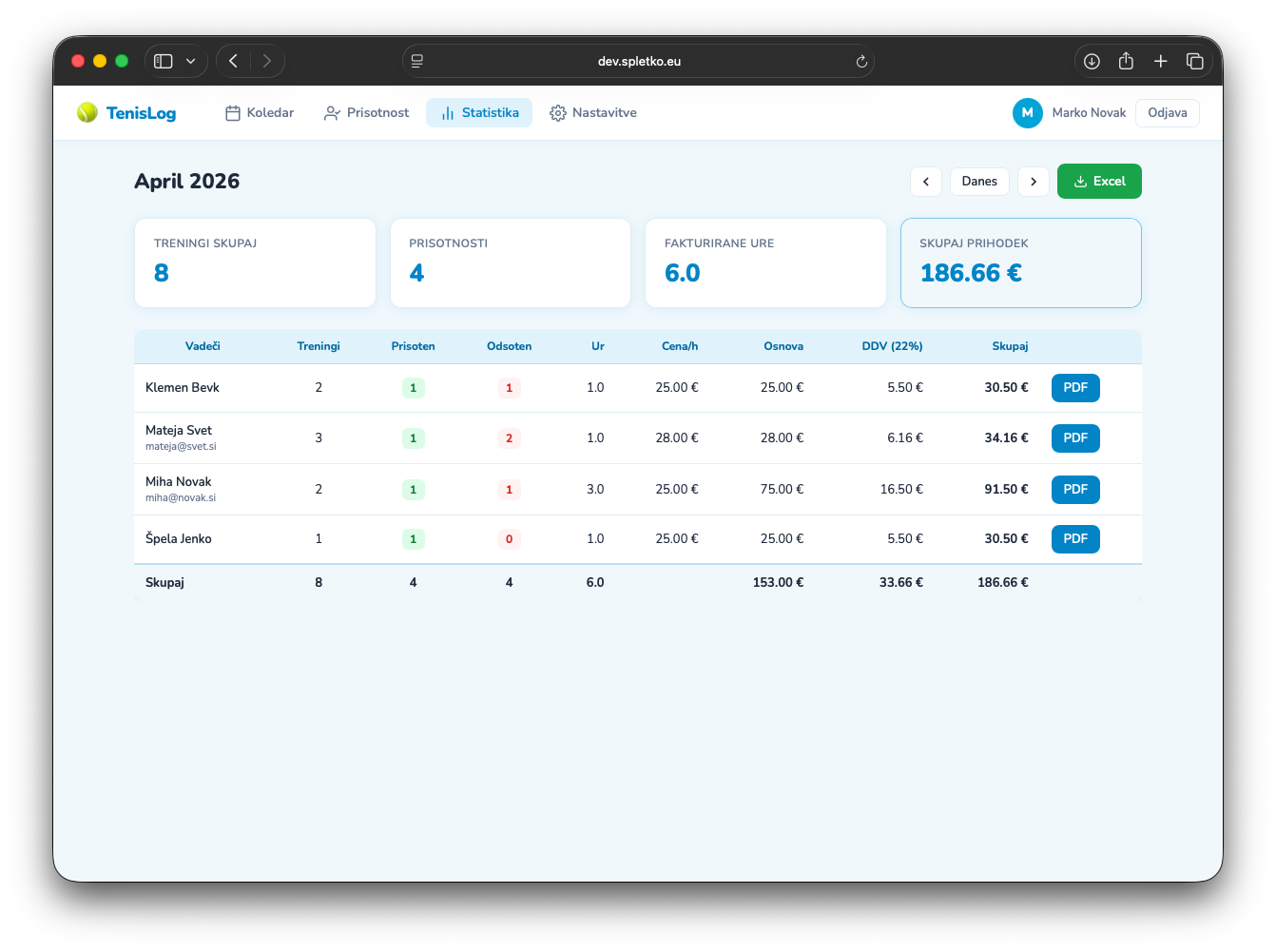Click the TenisLog tennis ball logo
Viewport: 1276px width, 952px height.
(87, 113)
